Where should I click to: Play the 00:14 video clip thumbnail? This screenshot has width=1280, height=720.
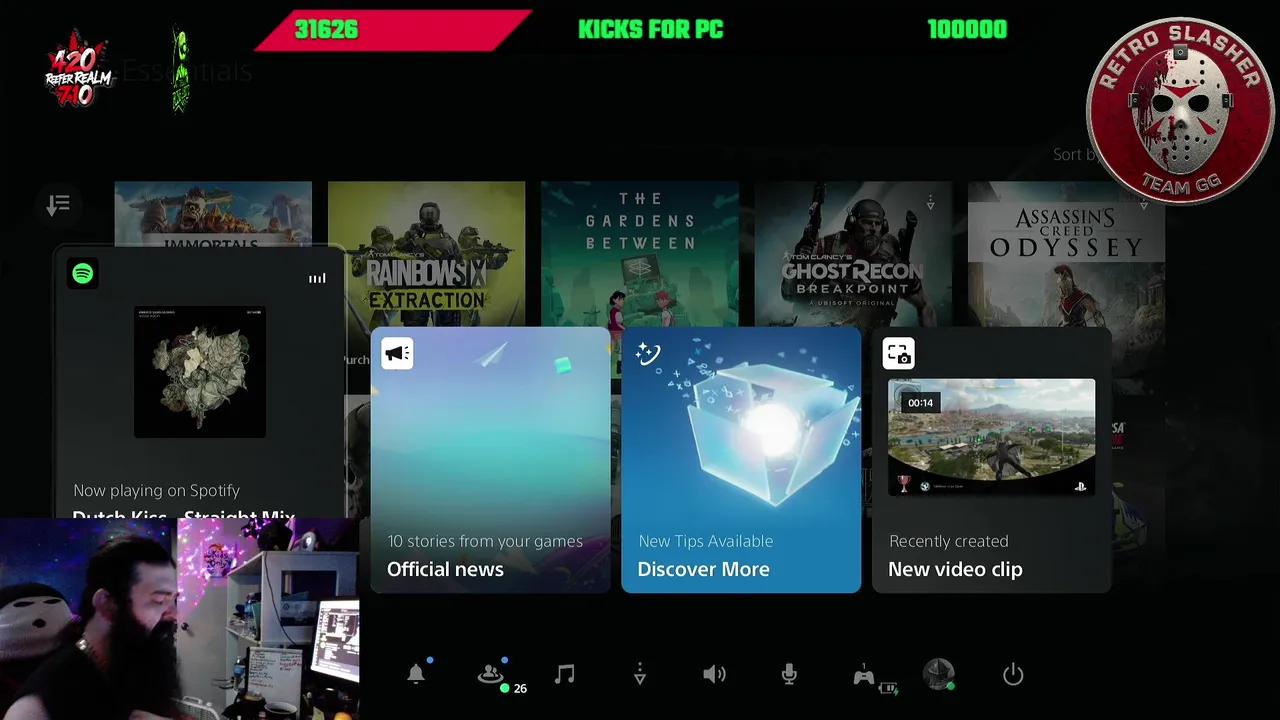coord(991,437)
